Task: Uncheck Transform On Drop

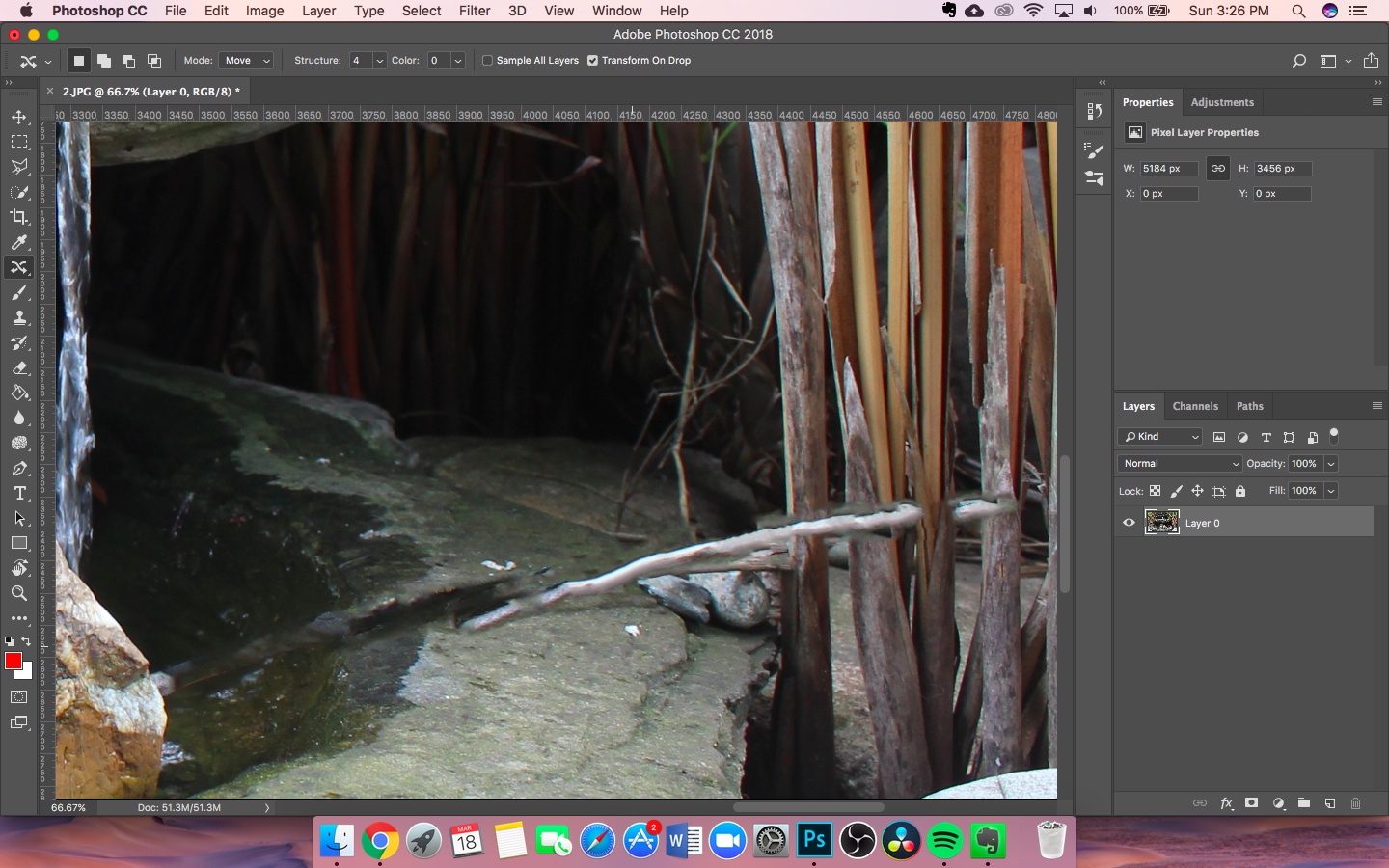Action: coord(593,61)
